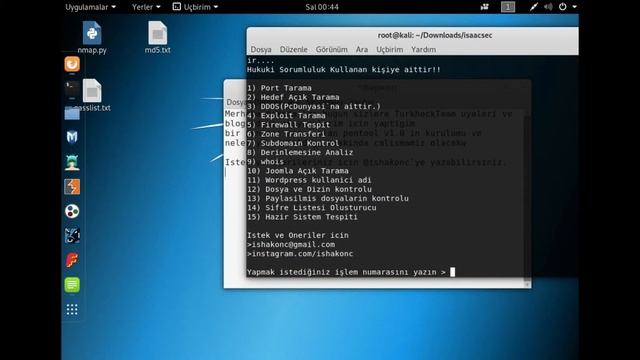Viewport: 640px width, 360px height.
Task: Show all applications grid
Action: tap(72, 309)
